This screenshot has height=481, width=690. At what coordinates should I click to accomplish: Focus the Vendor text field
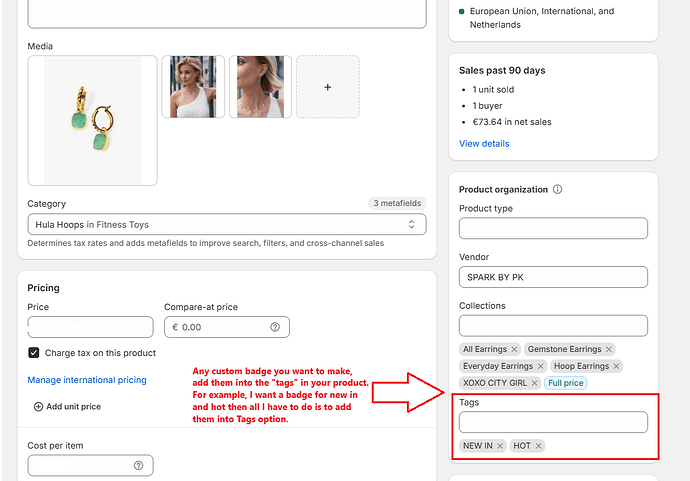pyautogui.click(x=553, y=277)
